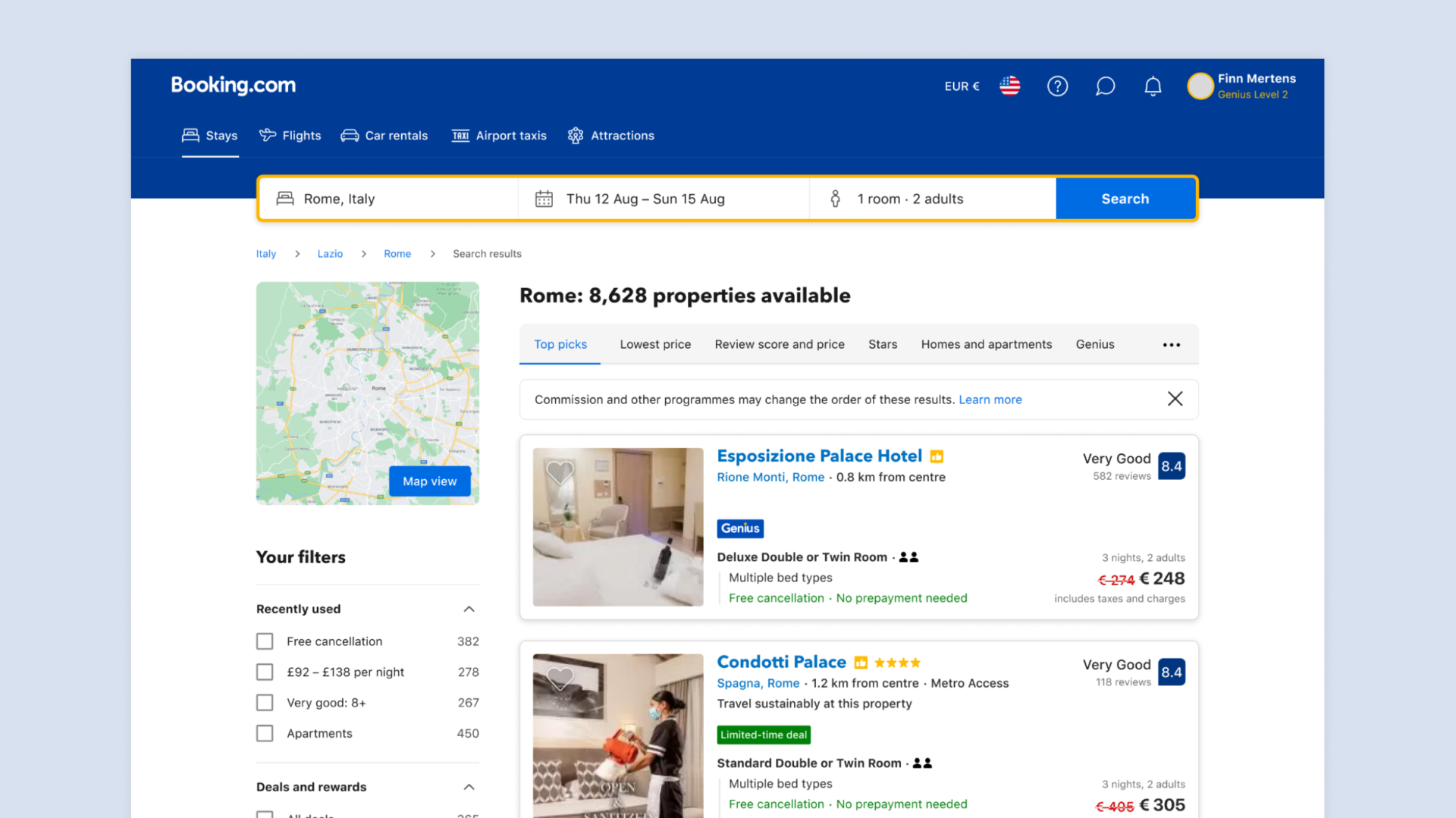The width and height of the screenshot is (1456, 818).
Task: Open Esposizione Palace Hotel title link
Action: click(820, 456)
